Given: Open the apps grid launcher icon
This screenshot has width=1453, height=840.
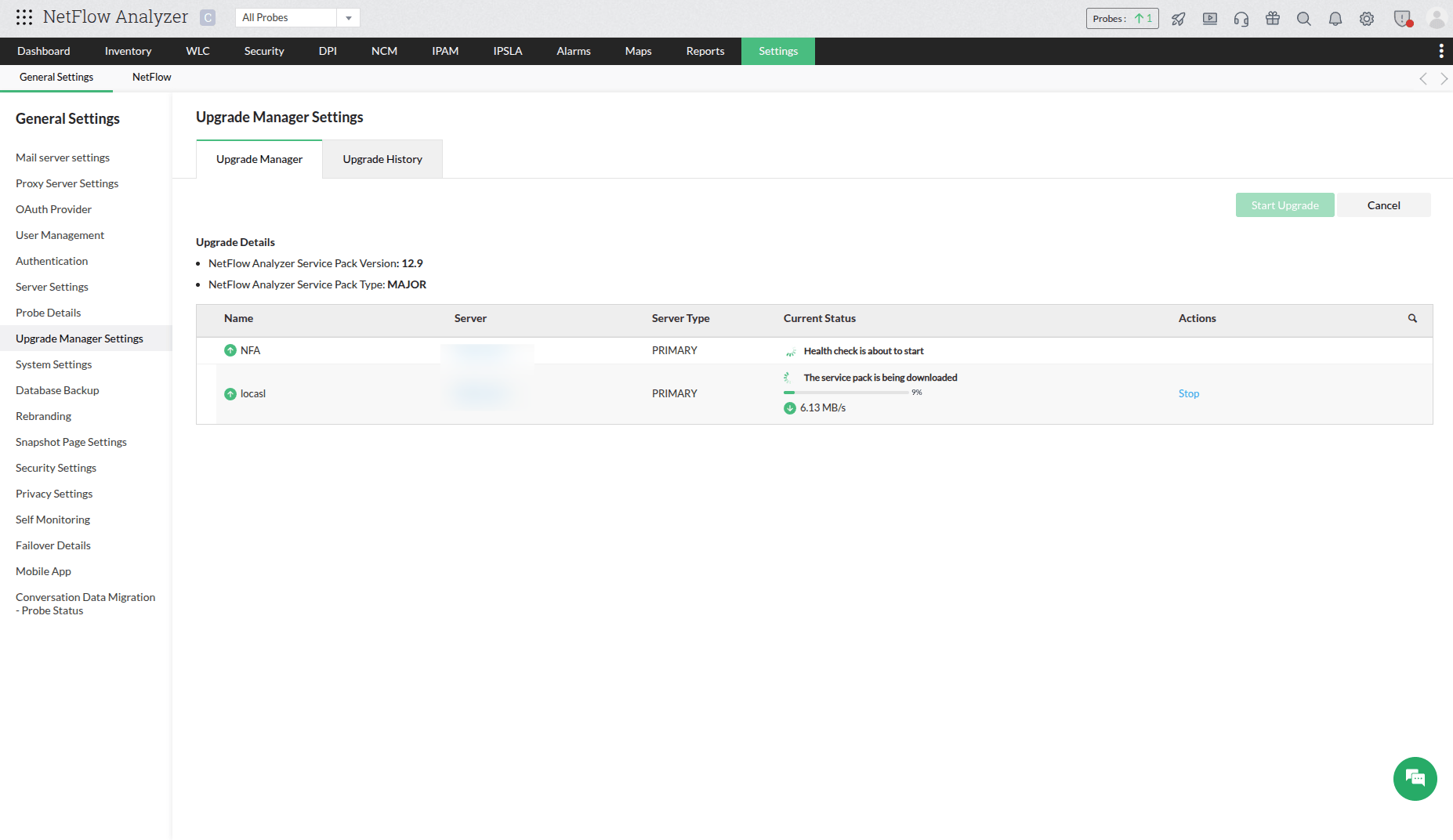Looking at the screenshot, I should click(24, 17).
